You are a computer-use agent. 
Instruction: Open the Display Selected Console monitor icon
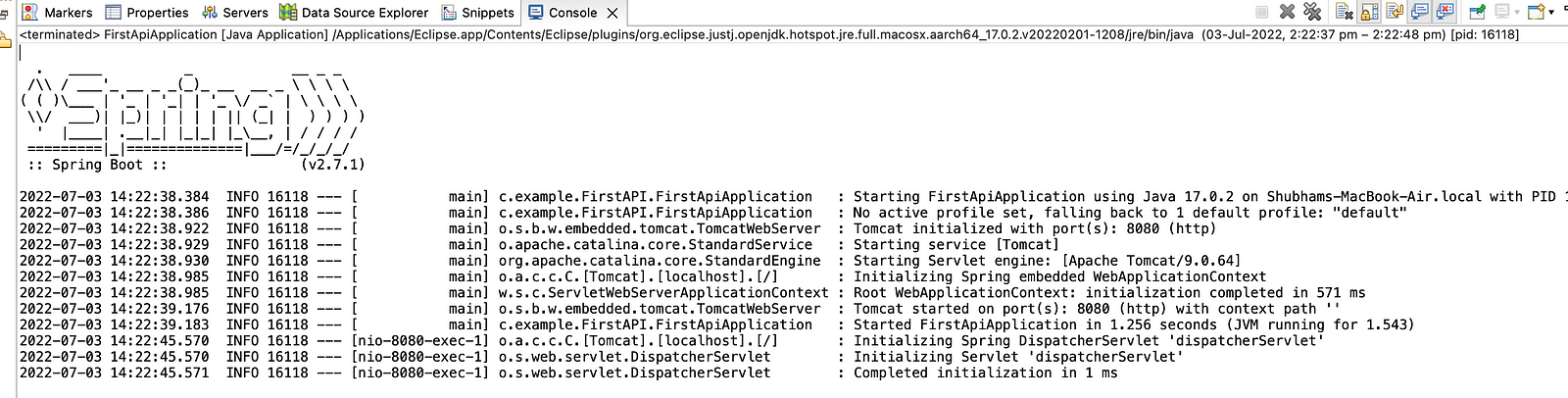[1502, 12]
